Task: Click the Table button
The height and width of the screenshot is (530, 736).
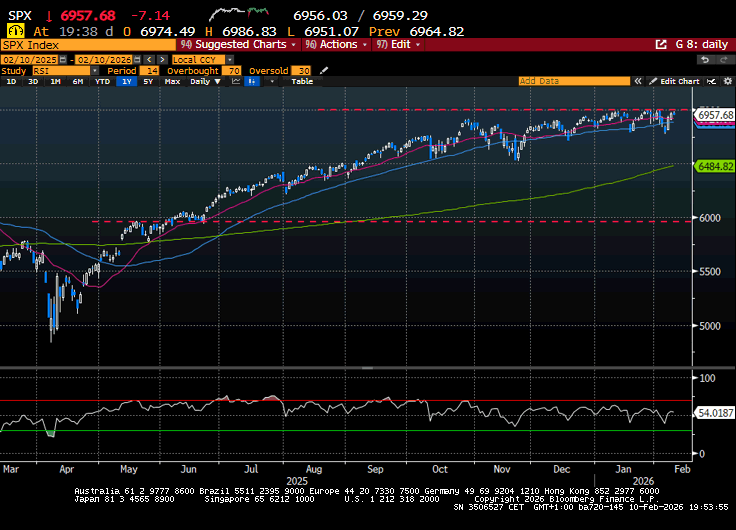Action: [301, 81]
